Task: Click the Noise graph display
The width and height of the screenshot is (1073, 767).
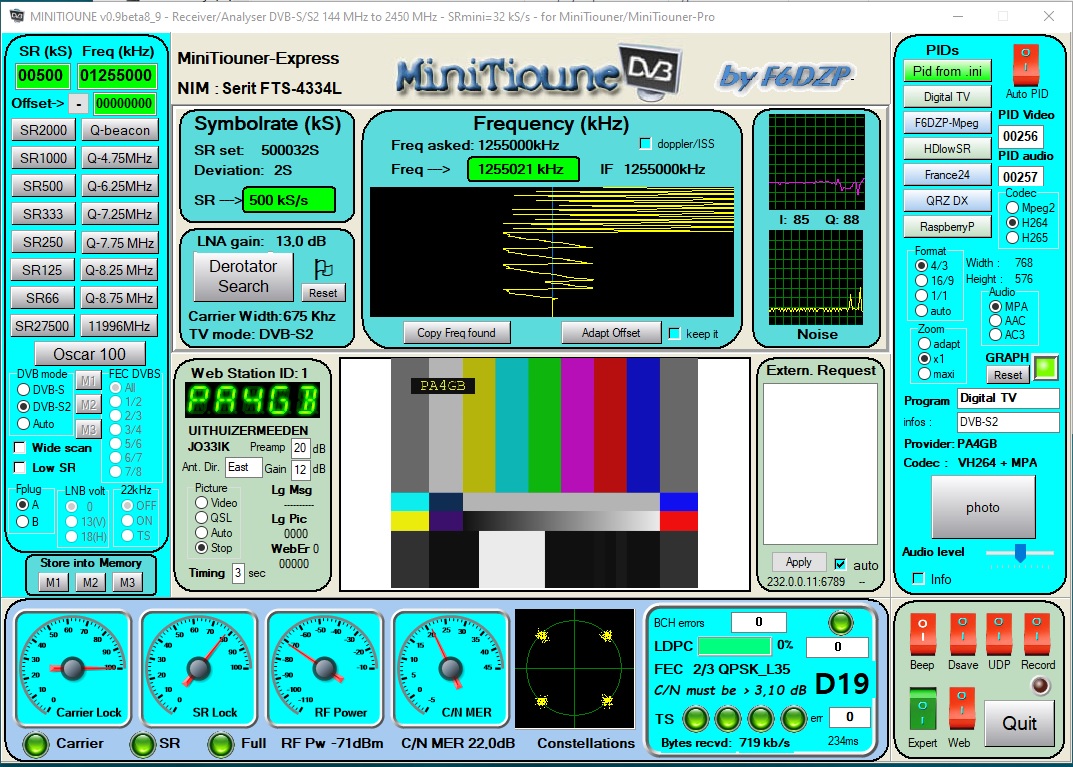Action: pos(816,277)
